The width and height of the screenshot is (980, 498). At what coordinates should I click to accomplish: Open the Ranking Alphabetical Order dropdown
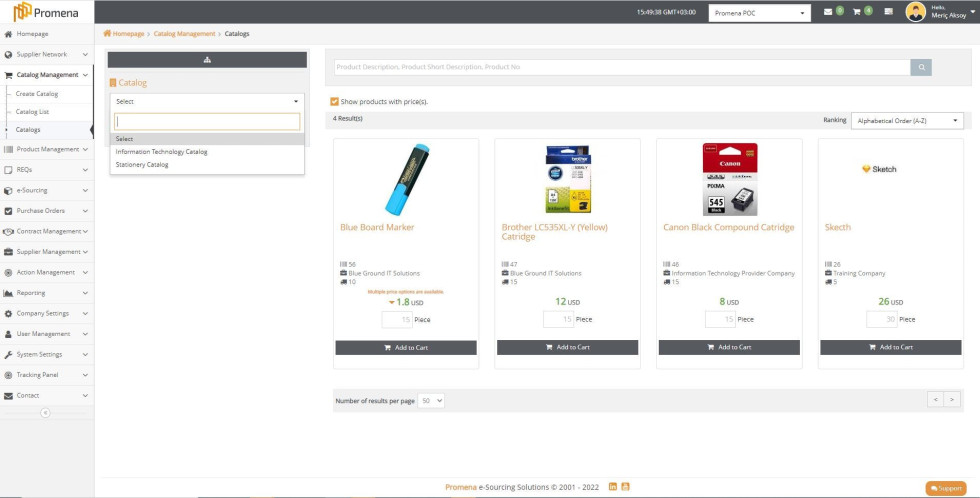tap(907, 120)
